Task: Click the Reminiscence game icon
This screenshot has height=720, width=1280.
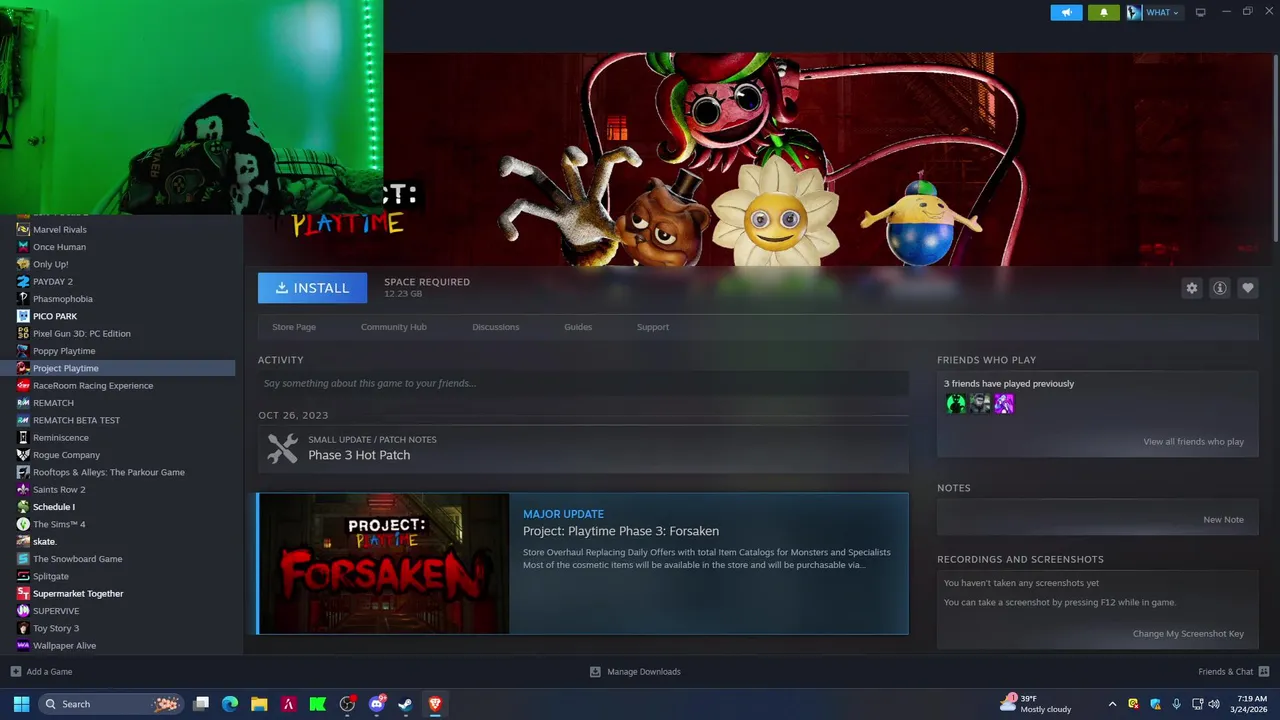Action: pyautogui.click(x=23, y=438)
